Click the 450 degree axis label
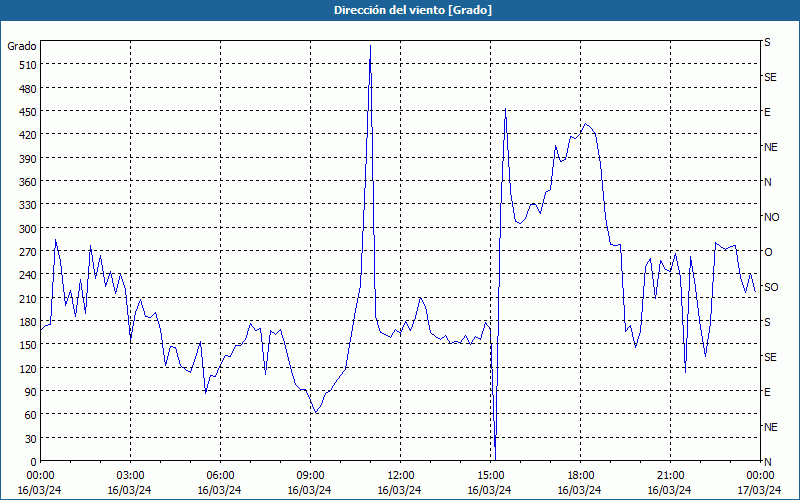 [28, 112]
